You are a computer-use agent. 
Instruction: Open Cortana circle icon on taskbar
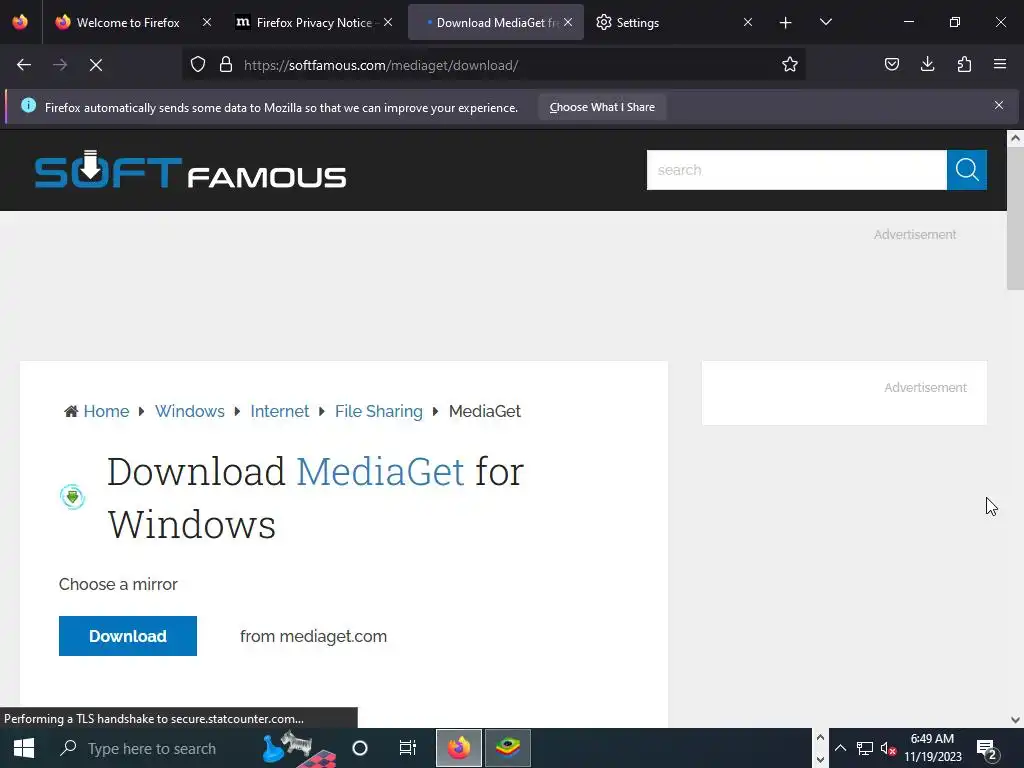click(x=360, y=748)
